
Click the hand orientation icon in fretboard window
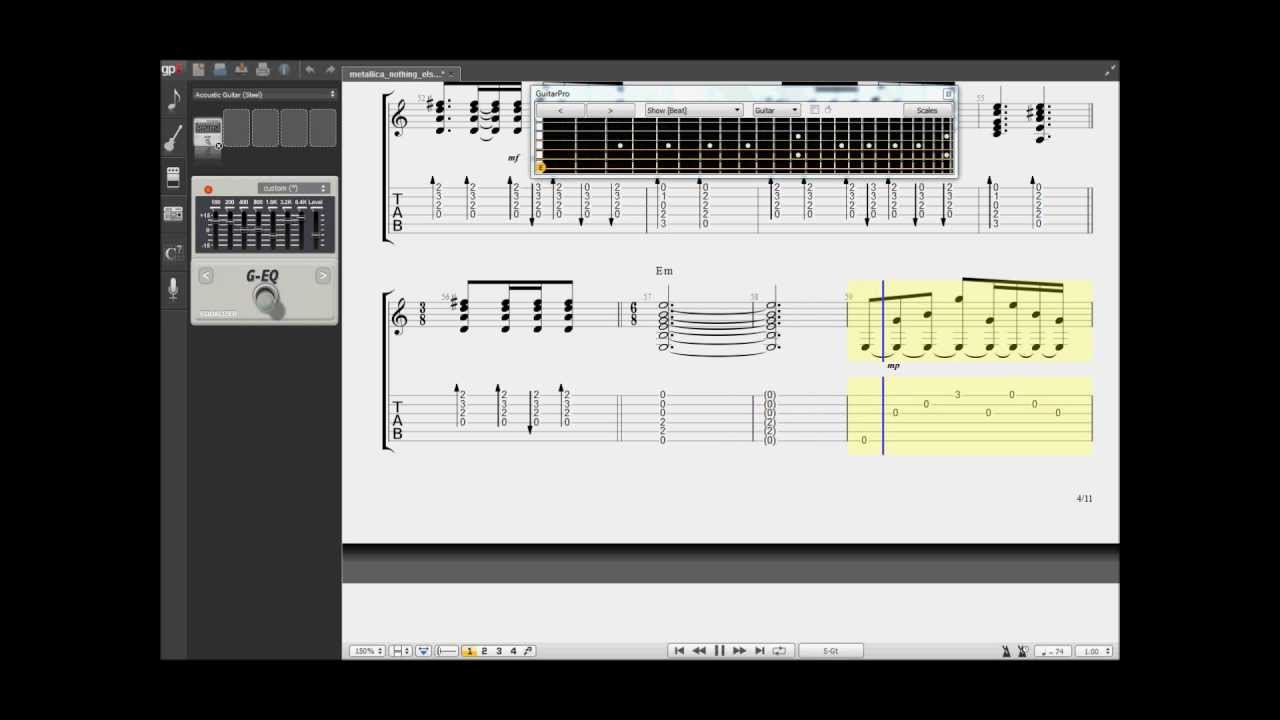point(828,110)
